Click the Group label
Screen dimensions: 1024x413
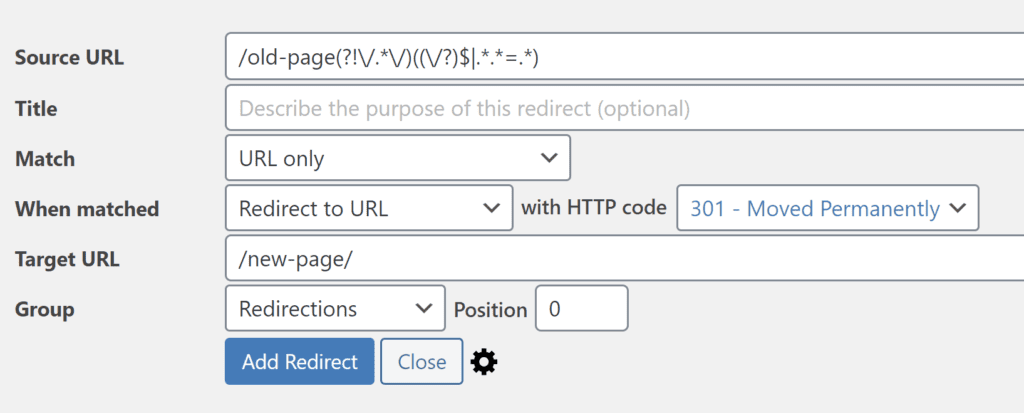click(44, 309)
